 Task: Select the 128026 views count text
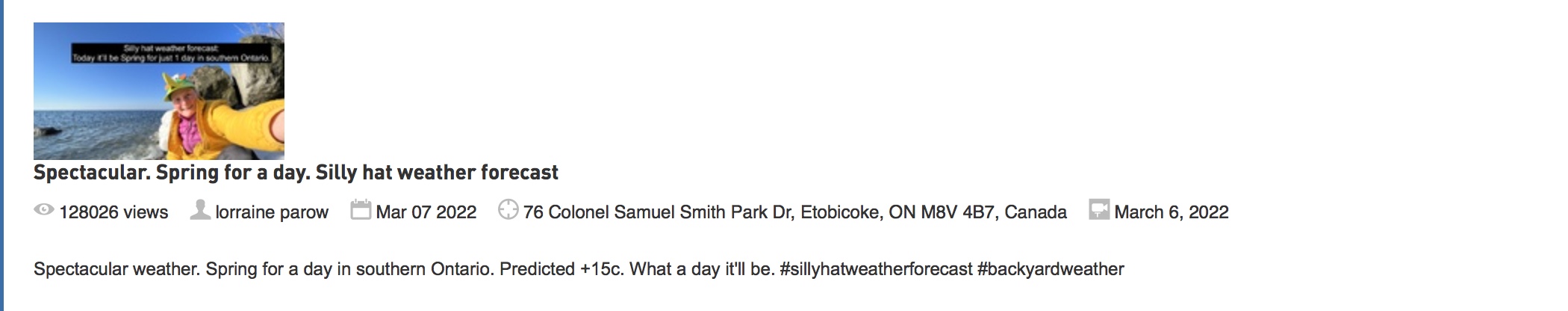[113, 212]
